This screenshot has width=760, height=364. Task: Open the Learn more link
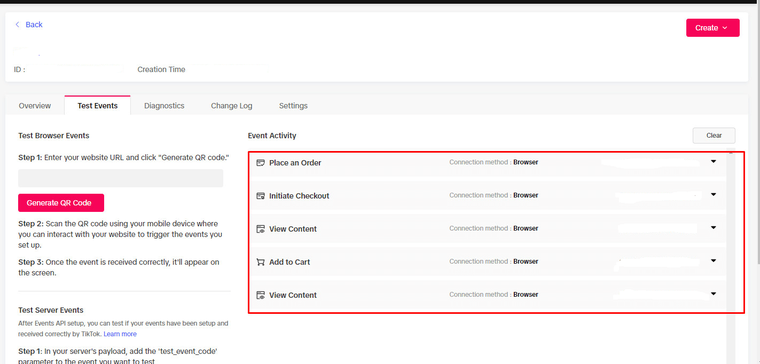pos(120,334)
